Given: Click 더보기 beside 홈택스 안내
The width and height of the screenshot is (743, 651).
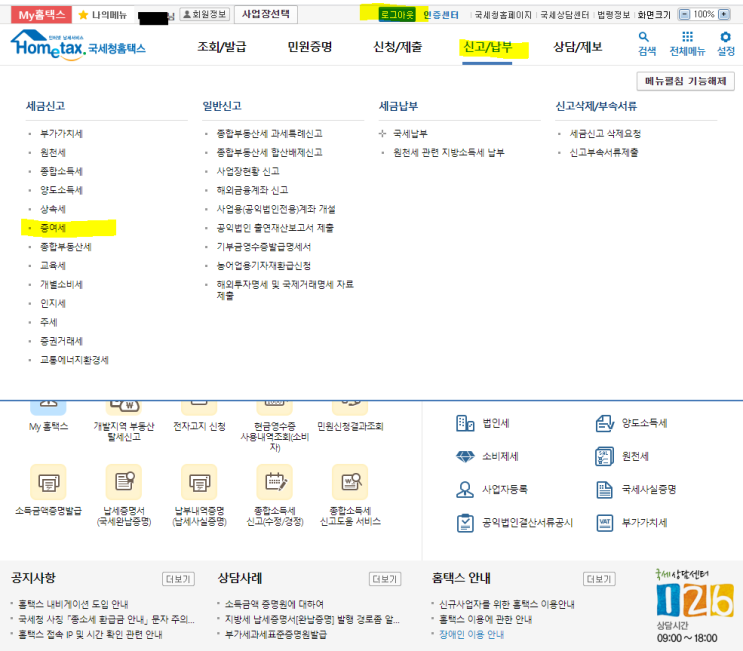Looking at the screenshot, I should click(x=599, y=579).
